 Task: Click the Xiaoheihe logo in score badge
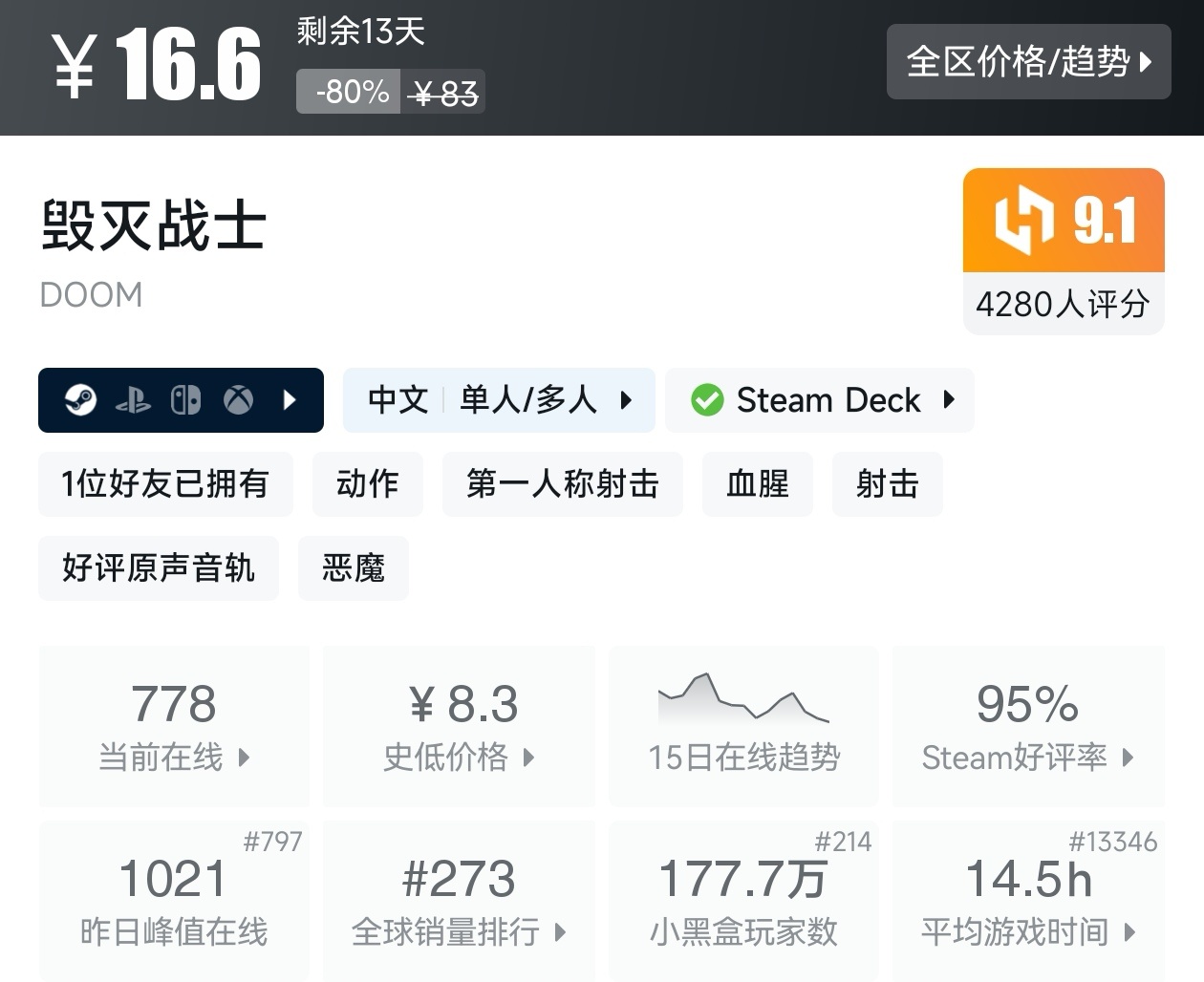coord(1023,220)
